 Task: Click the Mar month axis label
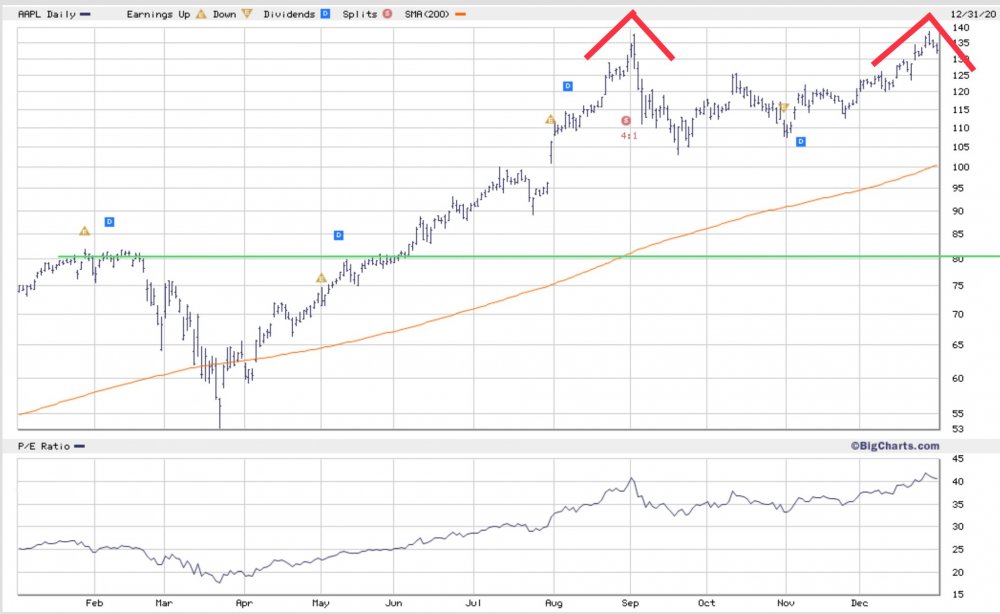click(164, 603)
